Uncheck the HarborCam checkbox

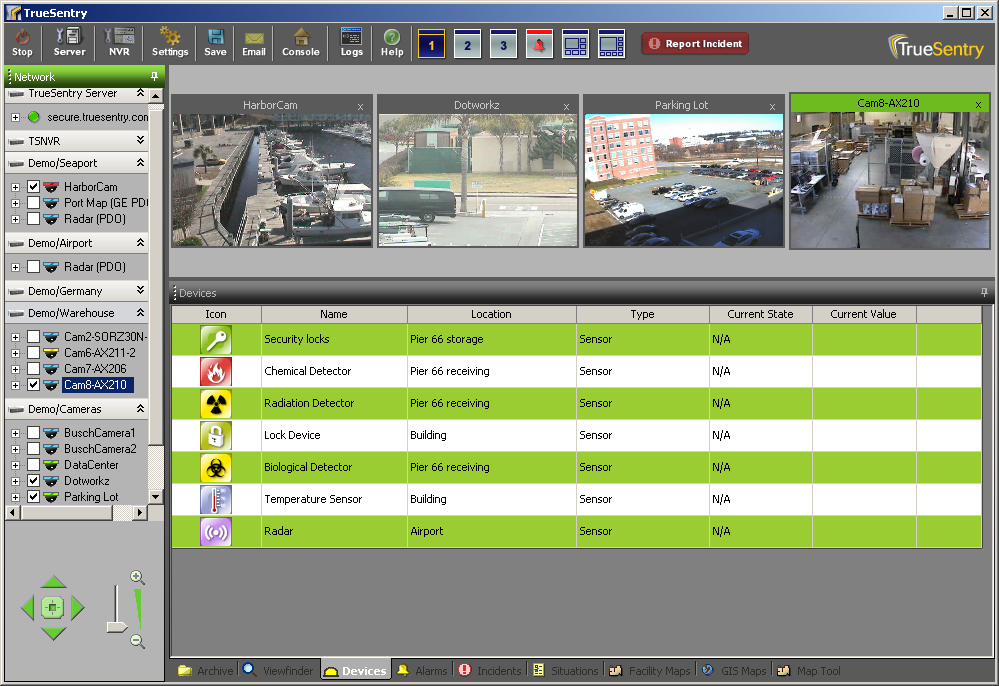tap(34, 187)
